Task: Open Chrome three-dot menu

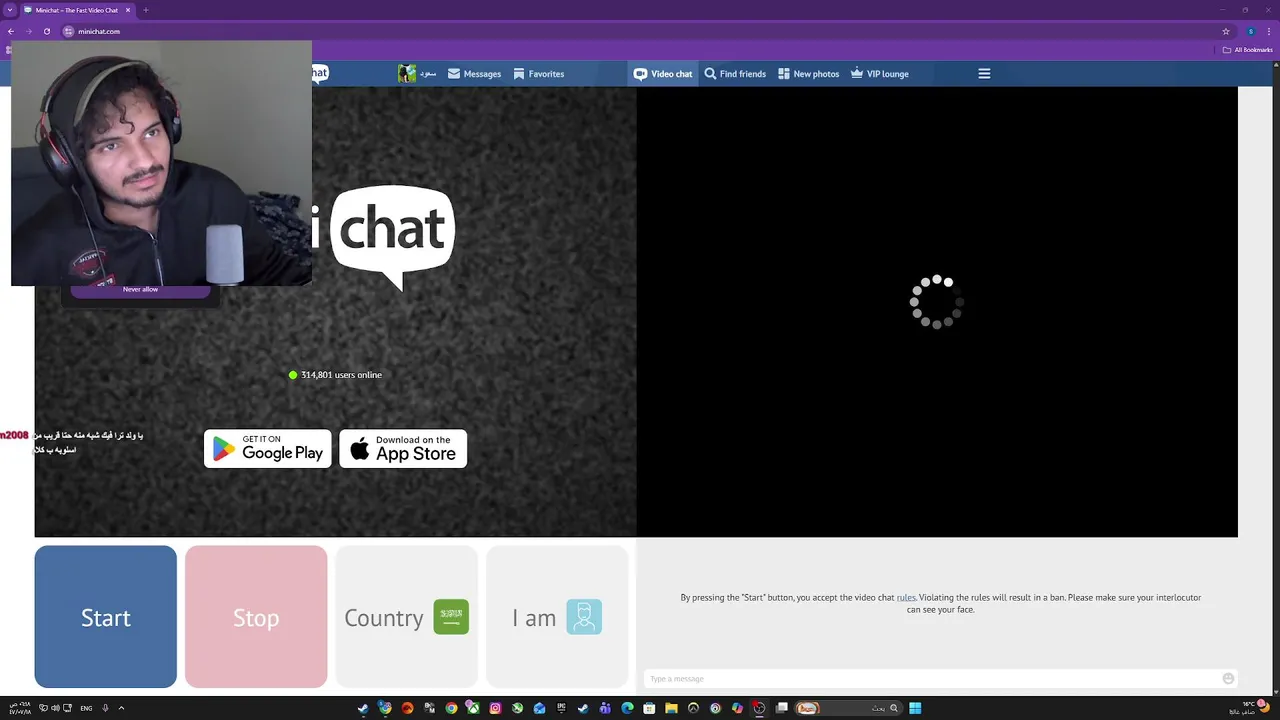Action: tap(1269, 31)
